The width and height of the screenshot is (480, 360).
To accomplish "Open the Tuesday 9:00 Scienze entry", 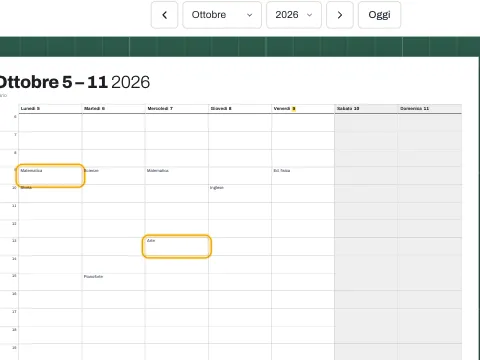I will [92, 170].
